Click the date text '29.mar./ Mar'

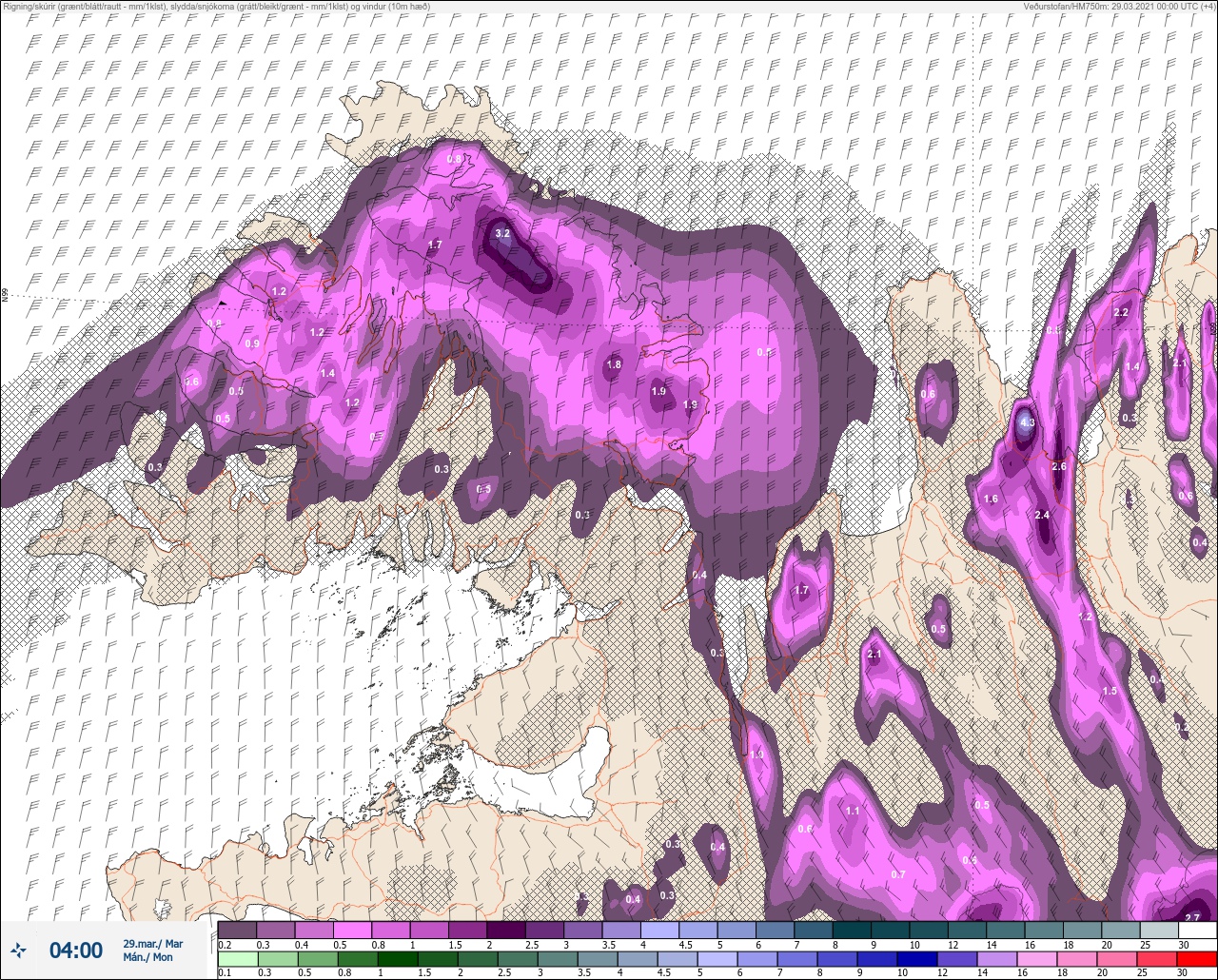pos(152,944)
